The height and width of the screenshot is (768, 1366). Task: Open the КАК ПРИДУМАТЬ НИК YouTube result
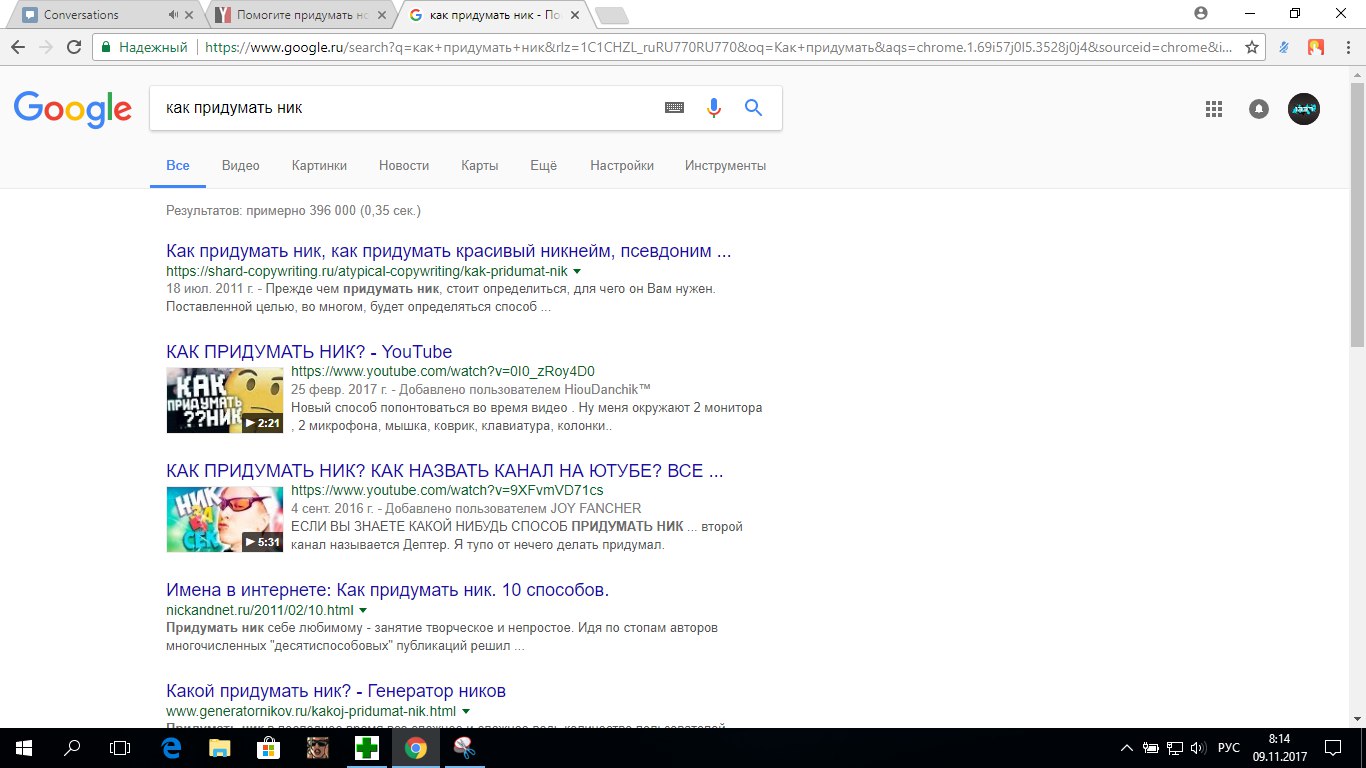[309, 351]
